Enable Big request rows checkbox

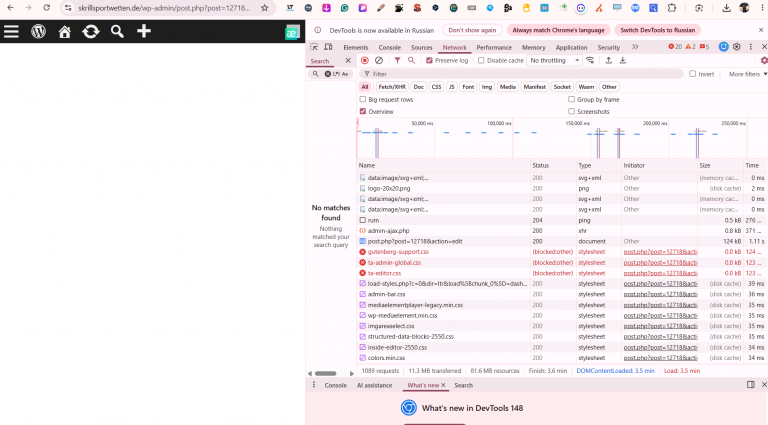pyautogui.click(x=363, y=99)
